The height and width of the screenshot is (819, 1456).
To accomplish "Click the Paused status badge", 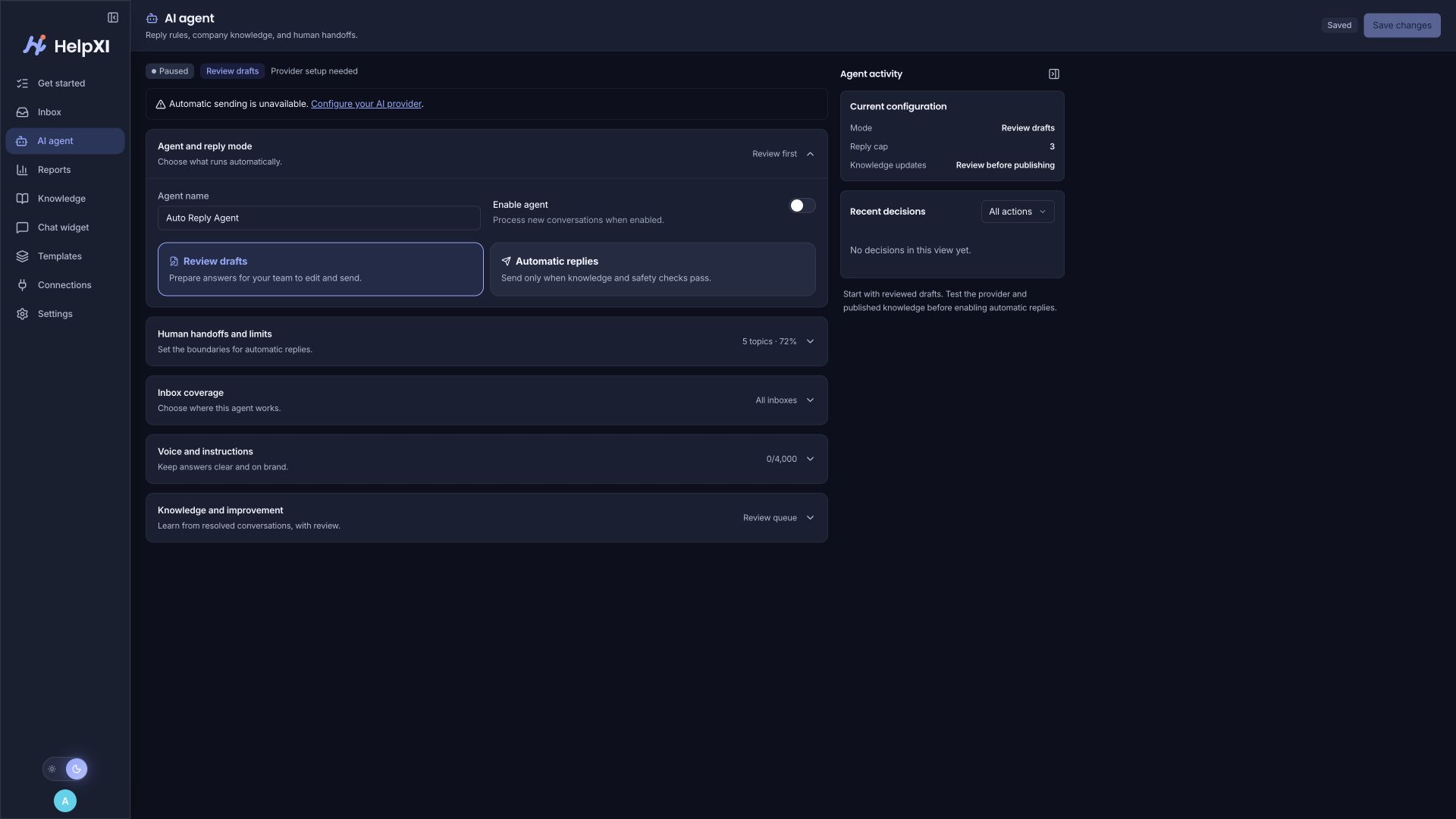I will click(170, 71).
